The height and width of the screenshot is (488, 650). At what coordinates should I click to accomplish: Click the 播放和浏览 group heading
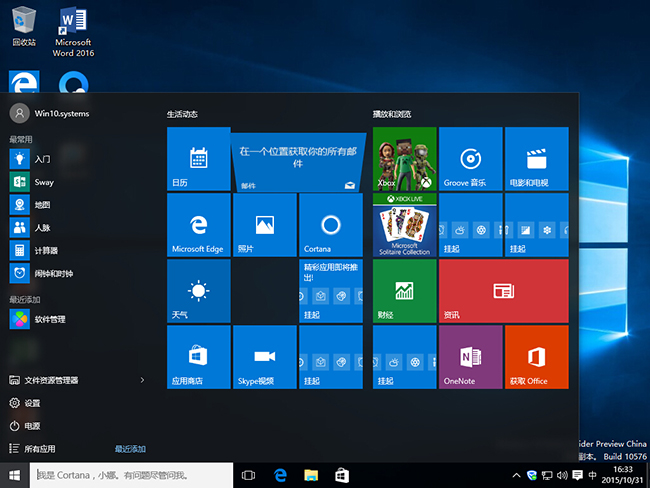click(x=392, y=114)
